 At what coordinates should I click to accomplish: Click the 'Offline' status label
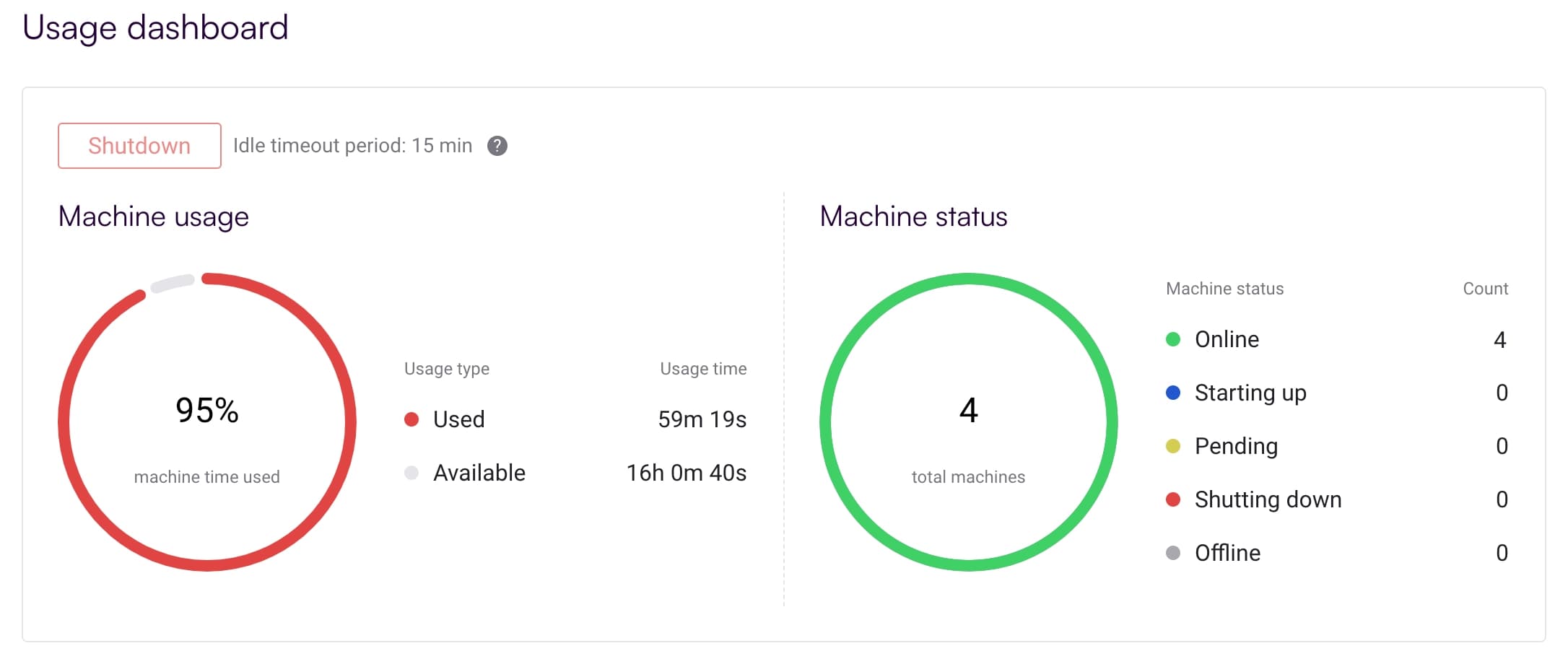pyautogui.click(x=1228, y=553)
